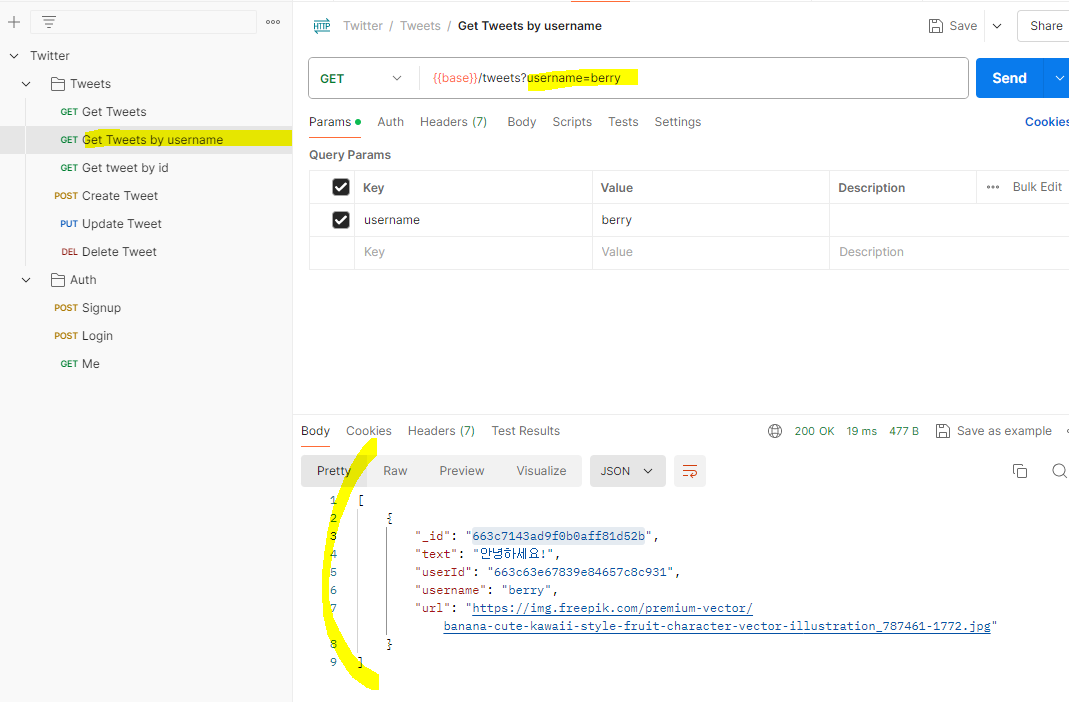The width and height of the screenshot is (1069, 702).
Task: Open the response search magnifier icon
Action: tap(1059, 471)
